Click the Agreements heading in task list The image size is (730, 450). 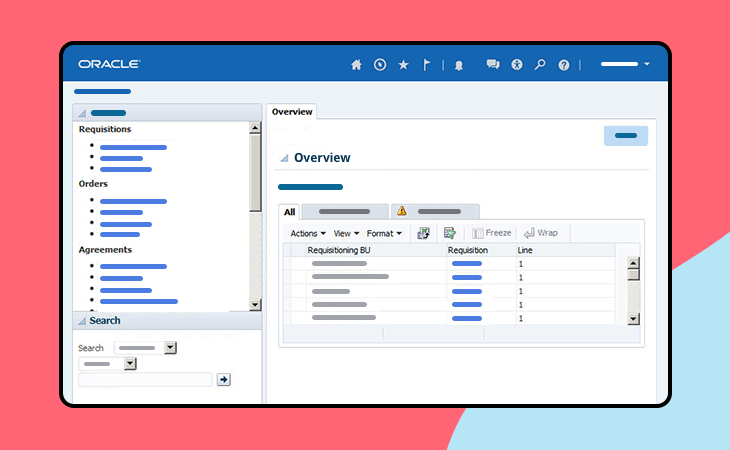(x=105, y=250)
